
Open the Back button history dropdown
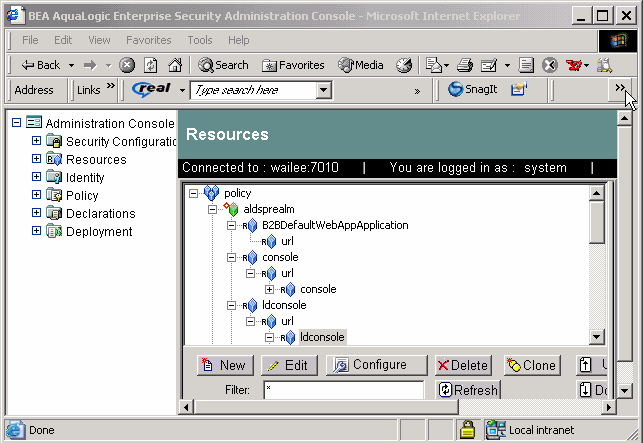(71, 65)
